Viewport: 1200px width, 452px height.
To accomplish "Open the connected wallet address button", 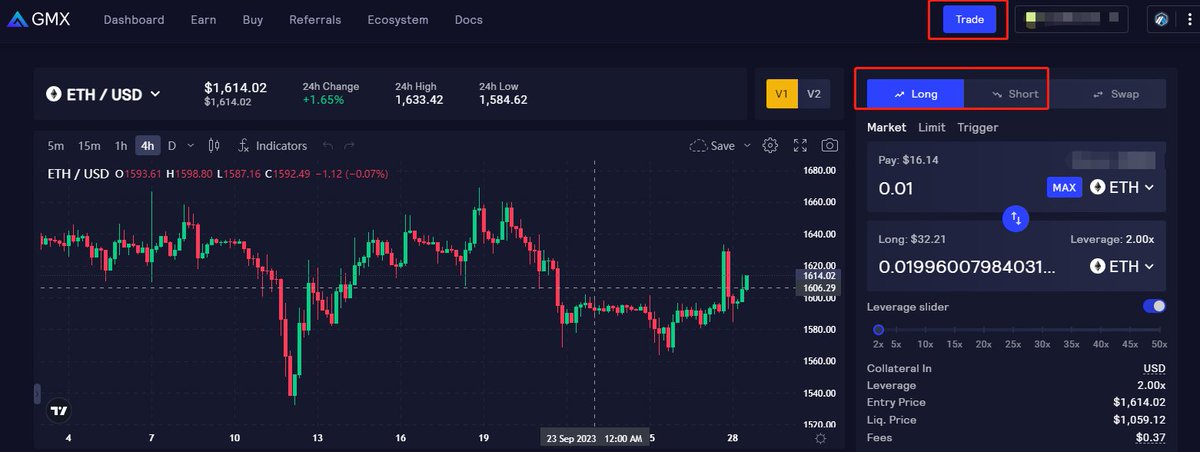I will tap(1071, 19).
